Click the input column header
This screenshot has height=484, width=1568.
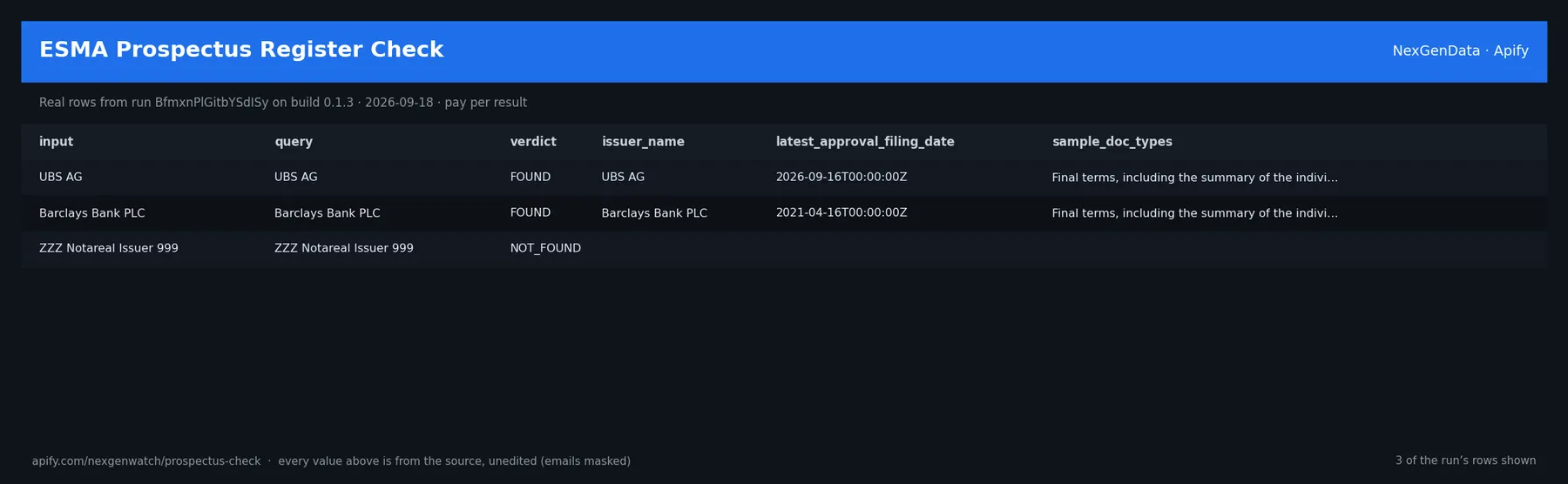point(56,142)
